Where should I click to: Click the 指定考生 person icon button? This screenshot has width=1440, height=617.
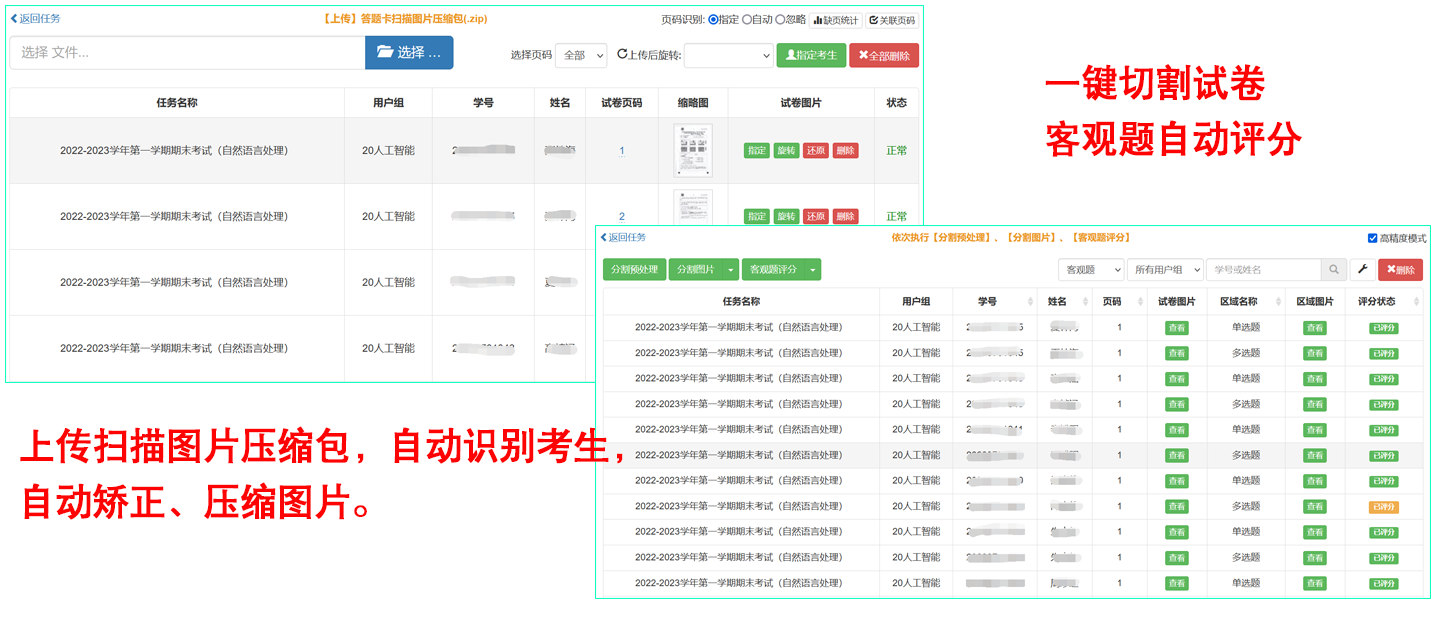coord(811,56)
